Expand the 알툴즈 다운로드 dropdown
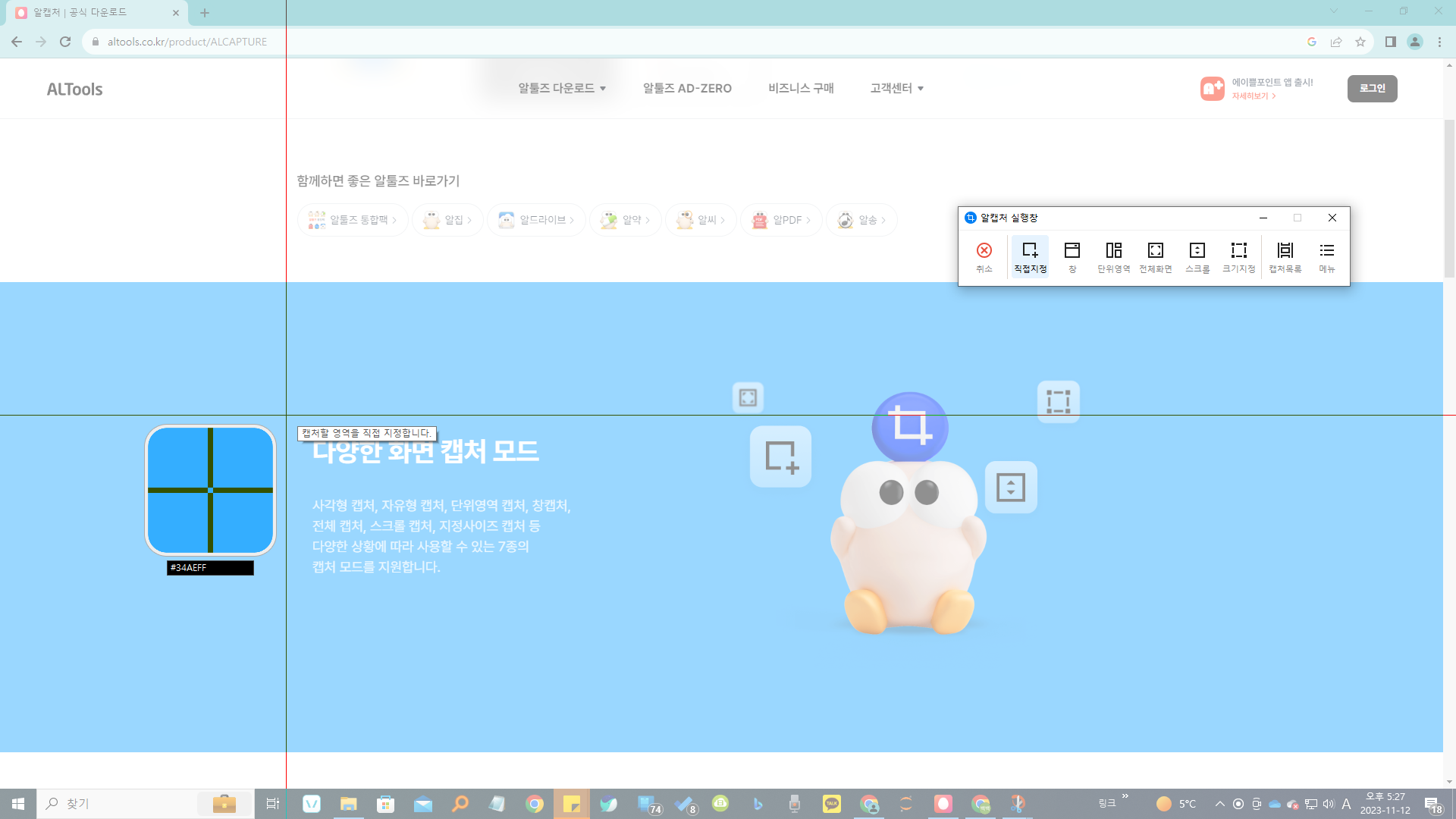Screen dimensions: 1456x819 pyautogui.click(x=560, y=88)
